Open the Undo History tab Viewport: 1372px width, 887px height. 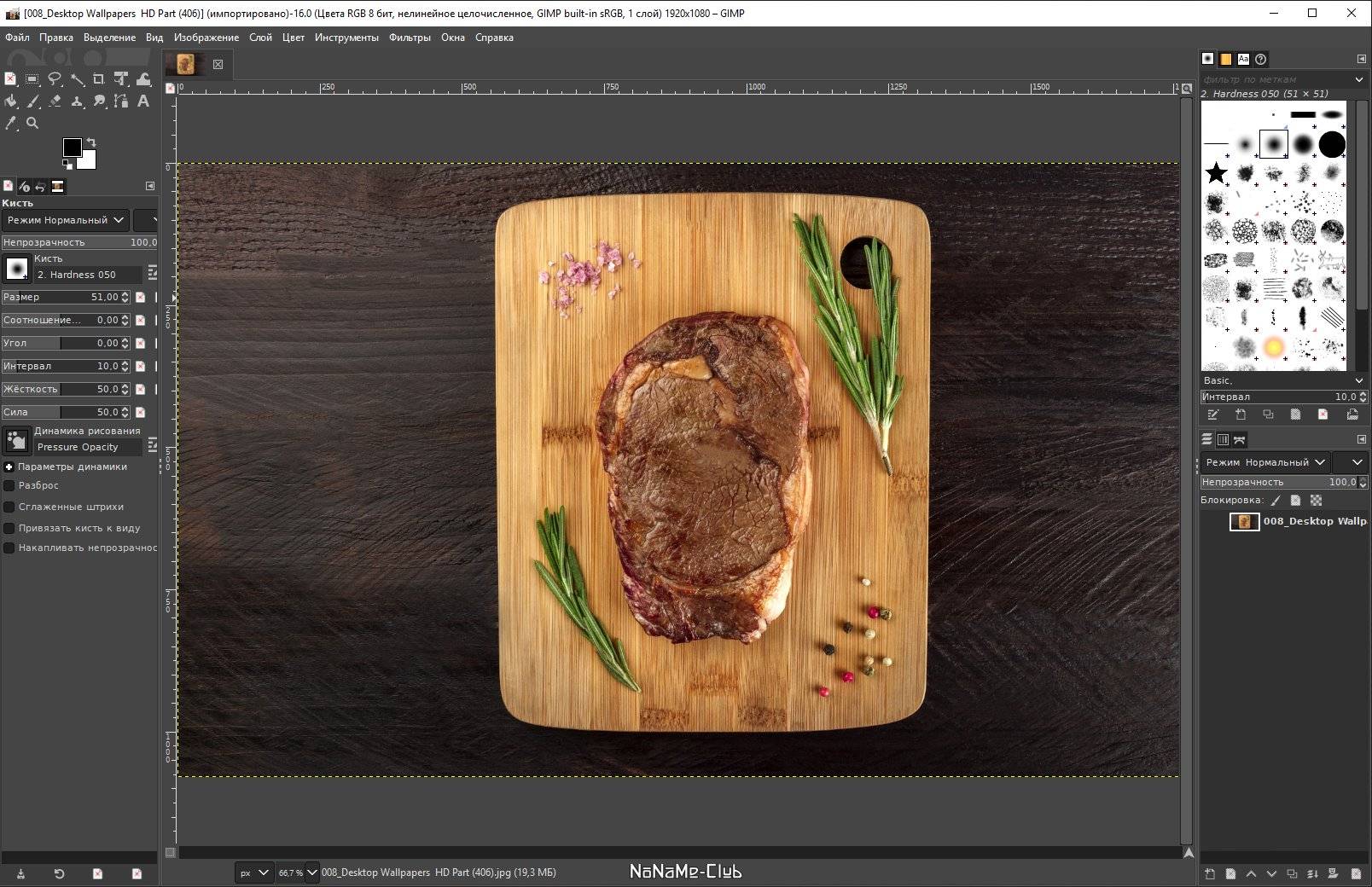(40, 187)
